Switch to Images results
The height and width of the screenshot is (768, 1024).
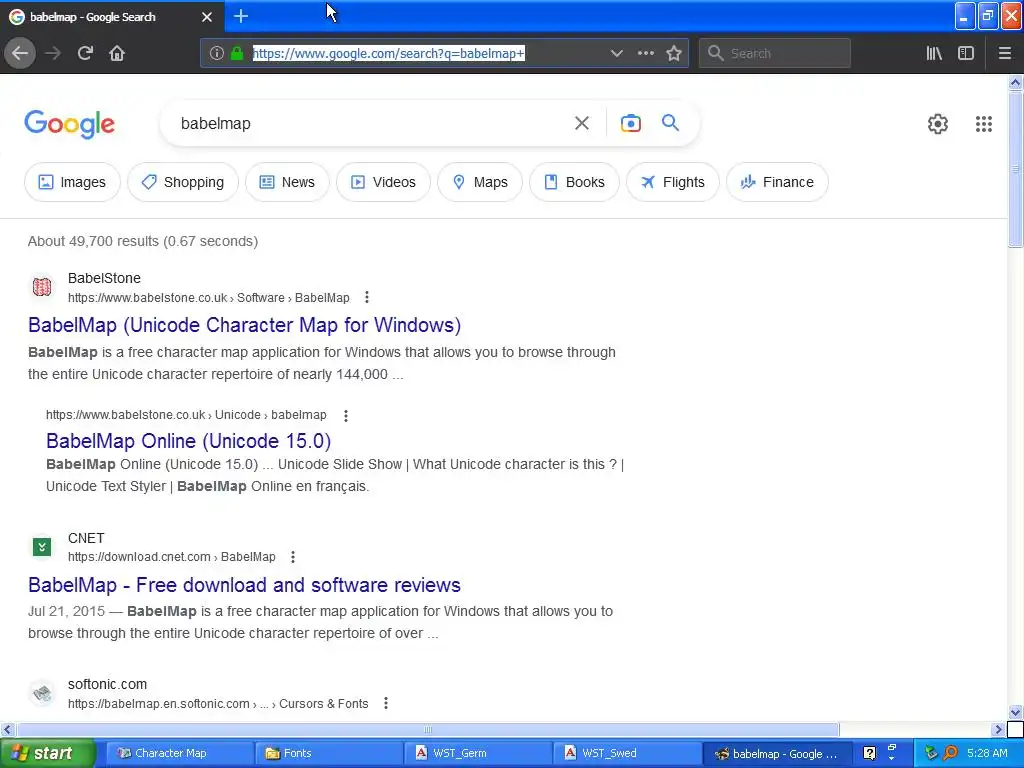coord(72,182)
